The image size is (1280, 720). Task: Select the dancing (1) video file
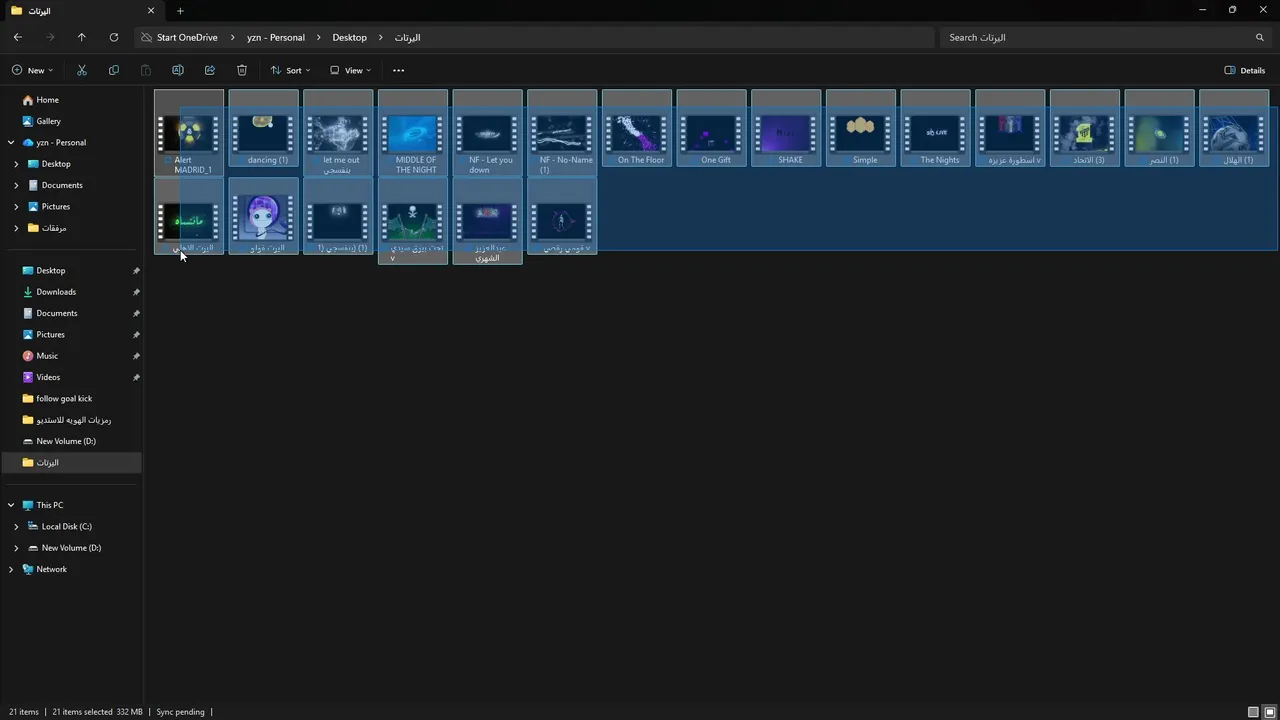click(264, 128)
